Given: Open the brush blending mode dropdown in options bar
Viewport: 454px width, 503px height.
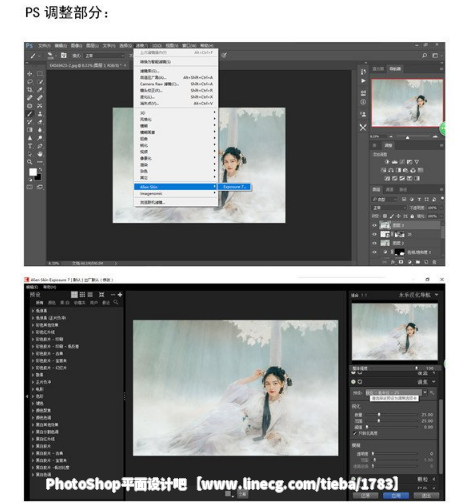Looking at the screenshot, I should 104,56.
